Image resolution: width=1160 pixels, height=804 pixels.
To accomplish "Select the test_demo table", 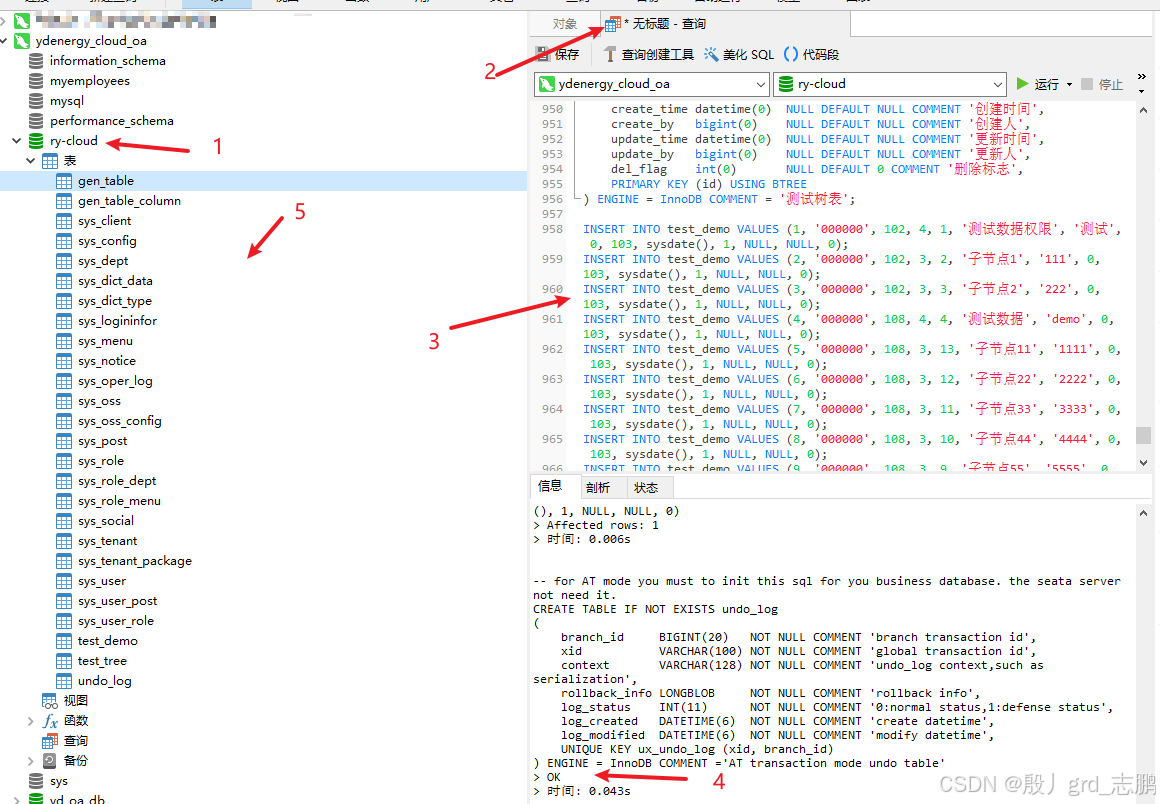I will [107, 641].
